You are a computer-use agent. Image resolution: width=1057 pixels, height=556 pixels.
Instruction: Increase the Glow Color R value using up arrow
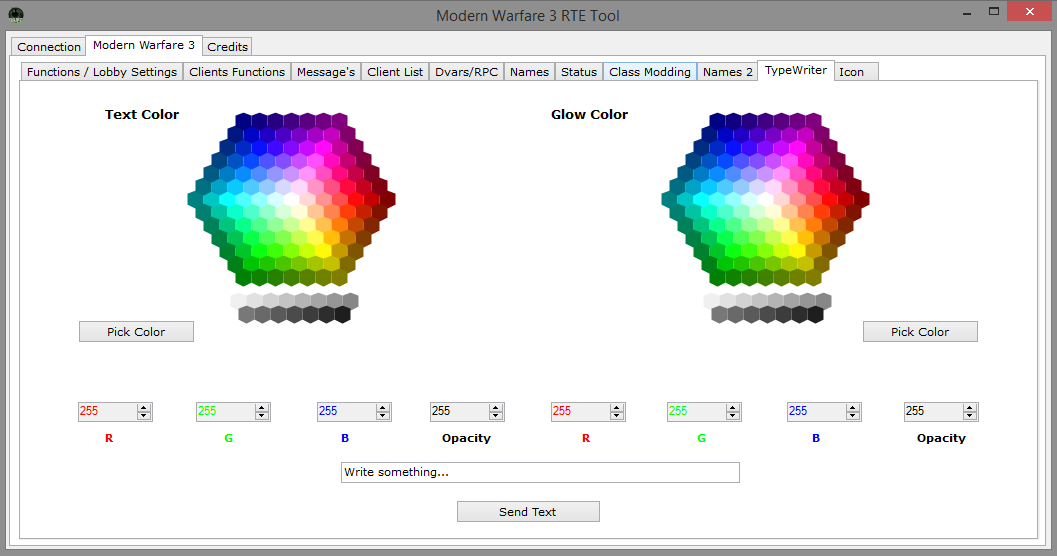(x=616, y=408)
